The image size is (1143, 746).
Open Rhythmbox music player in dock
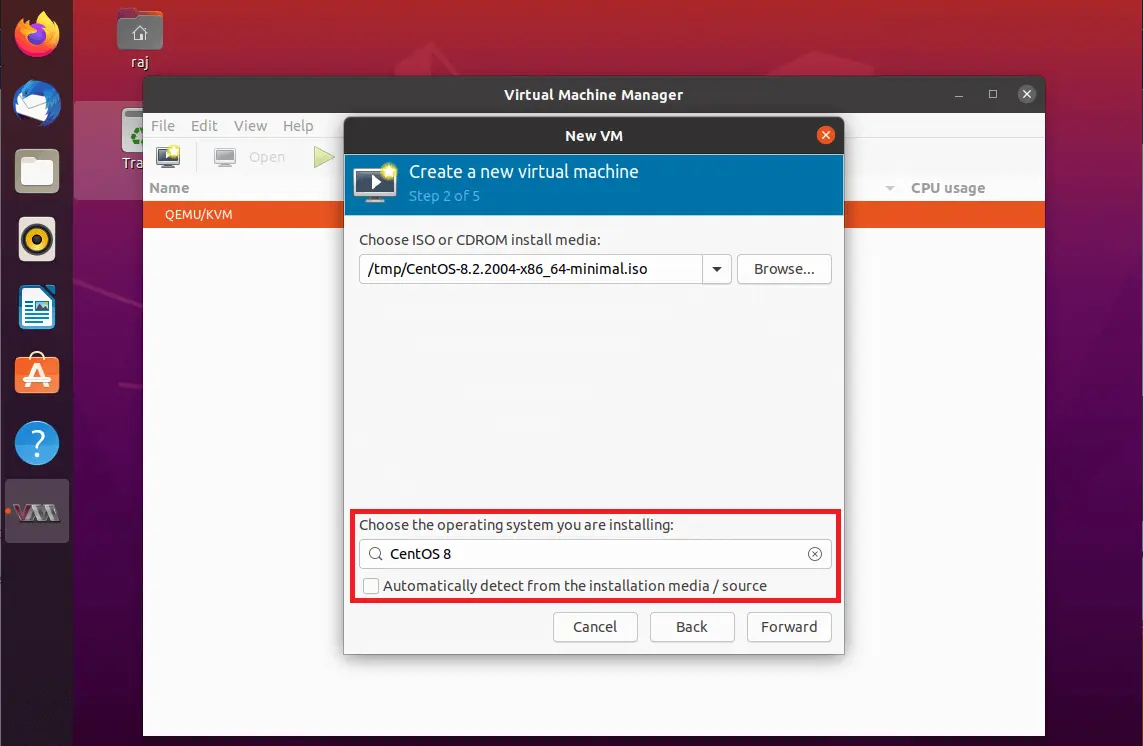pos(36,239)
